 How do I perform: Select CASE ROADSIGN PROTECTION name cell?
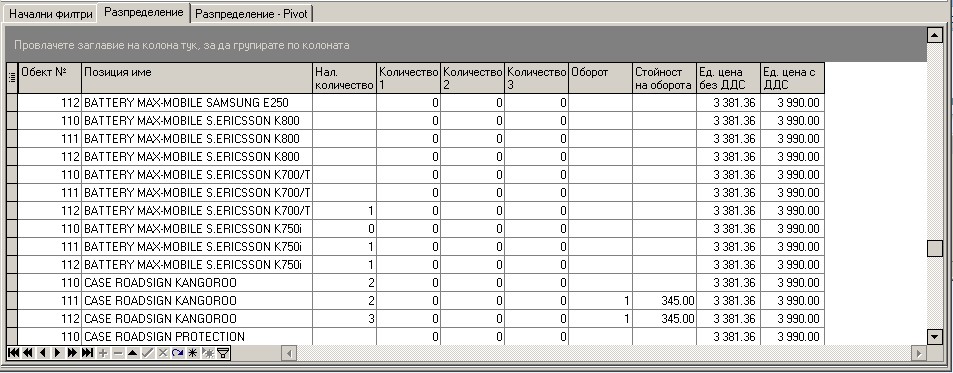click(197, 337)
